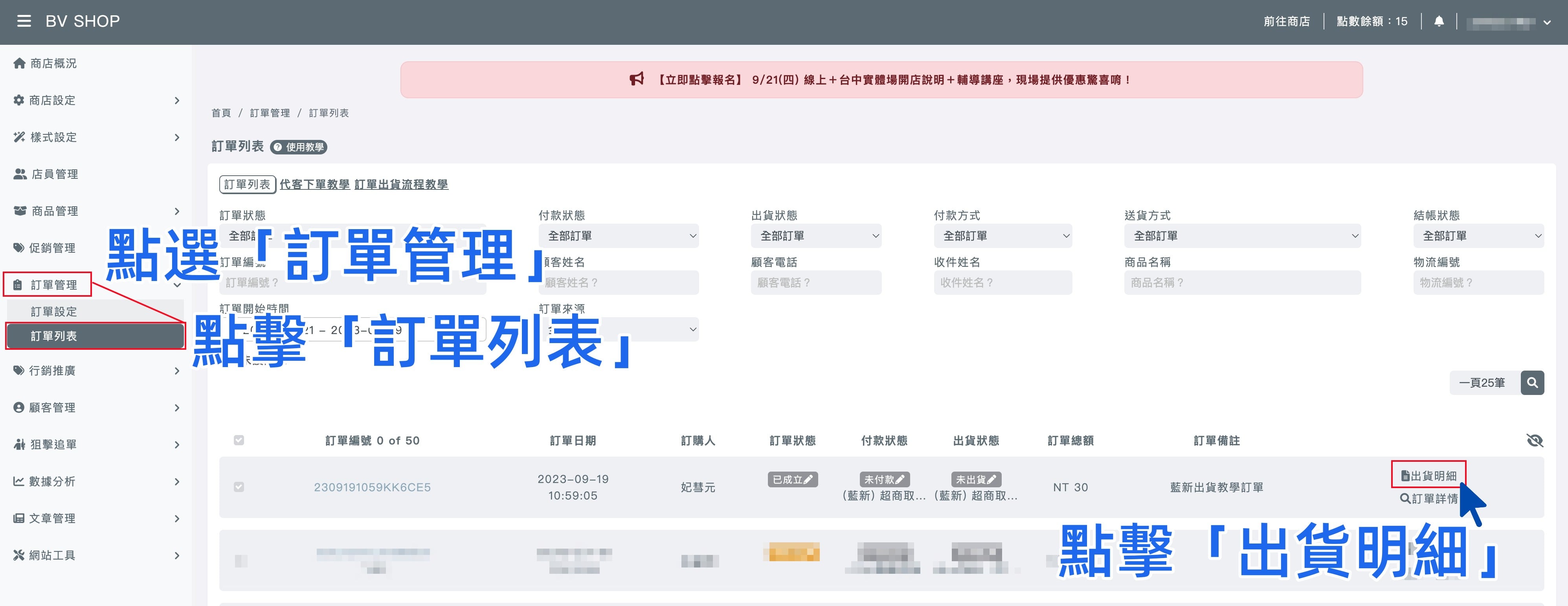This screenshot has width=1568, height=606.
Task: Click the gear icon beside 商店設定
Action: [19, 100]
